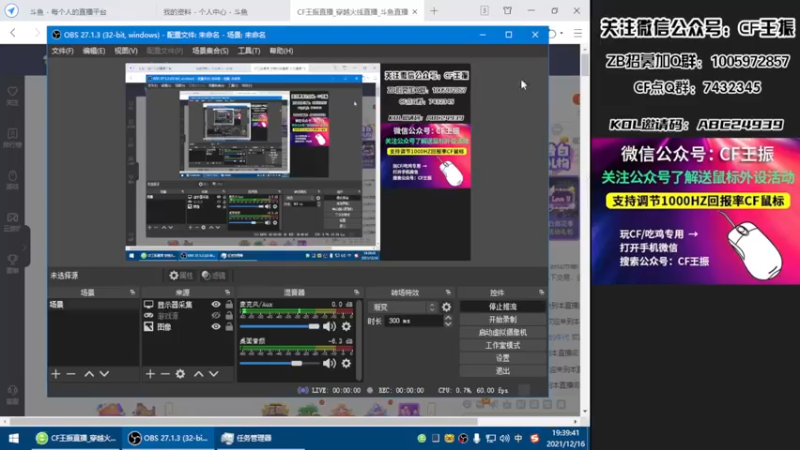Toggle visibility of 图像 source
800x450 pixels.
click(x=216, y=327)
